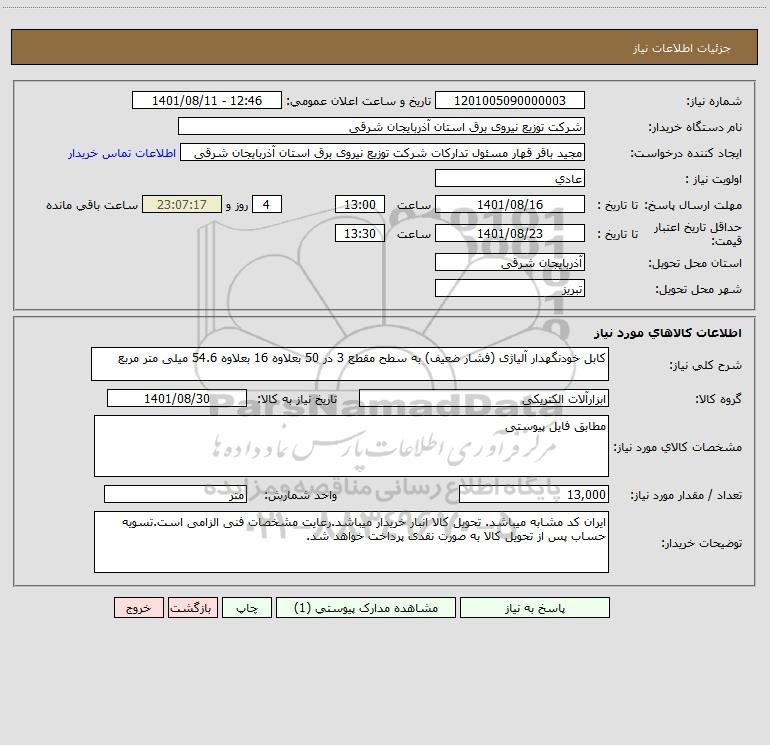This screenshot has width=770, height=745.
Task: Click the label شهر محل تحویل
Action: [699, 290]
